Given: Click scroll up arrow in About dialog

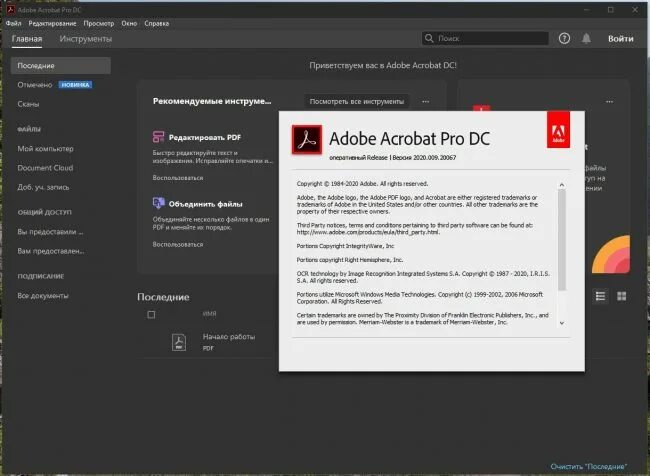Looking at the screenshot, I should click(562, 185).
